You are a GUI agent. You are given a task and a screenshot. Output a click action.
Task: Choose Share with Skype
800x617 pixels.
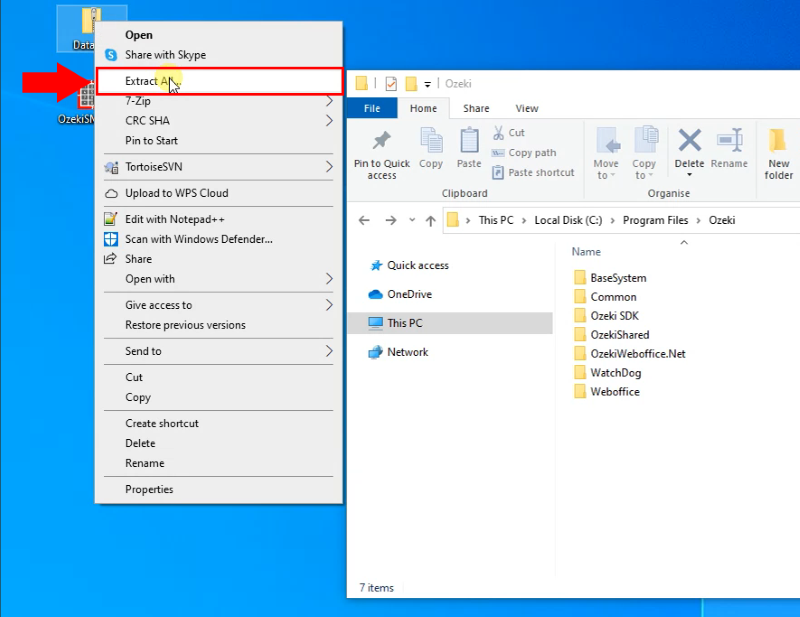click(219, 55)
